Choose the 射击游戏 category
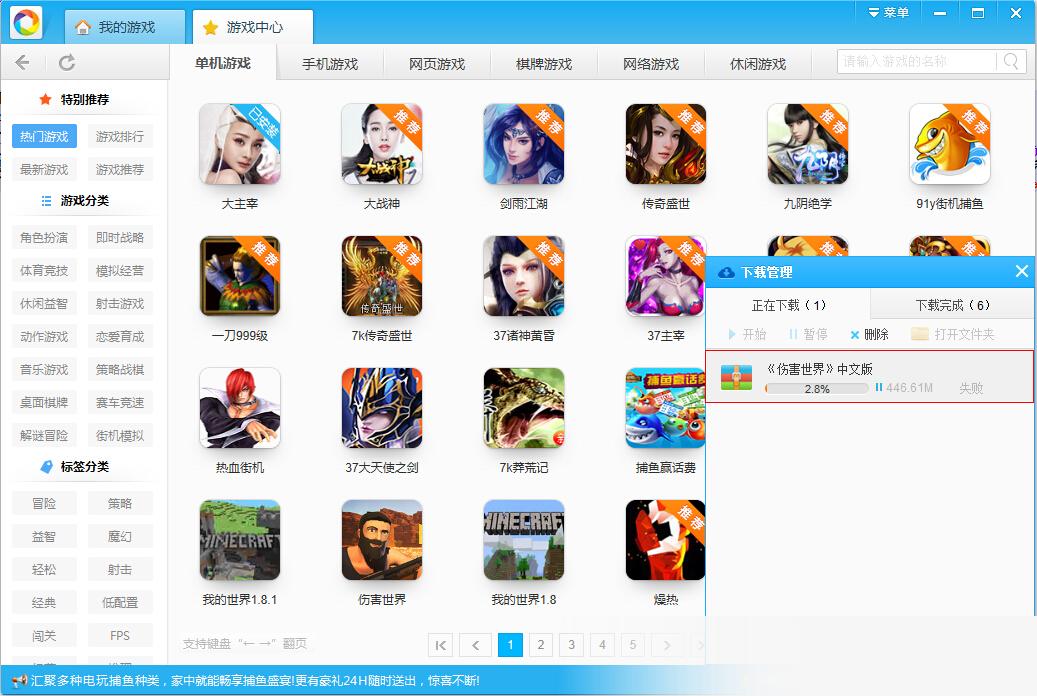This screenshot has width=1037, height=696. click(x=120, y=304)
